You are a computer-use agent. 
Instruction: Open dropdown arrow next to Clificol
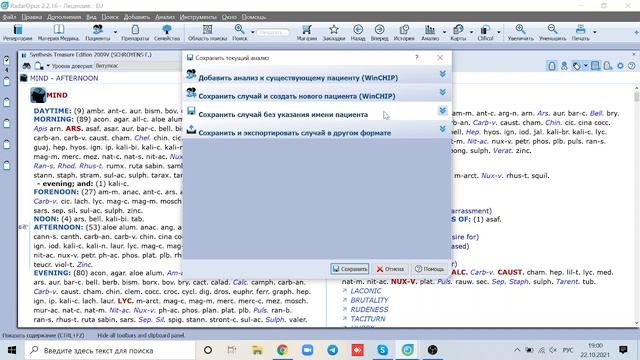tap(499, 32)
